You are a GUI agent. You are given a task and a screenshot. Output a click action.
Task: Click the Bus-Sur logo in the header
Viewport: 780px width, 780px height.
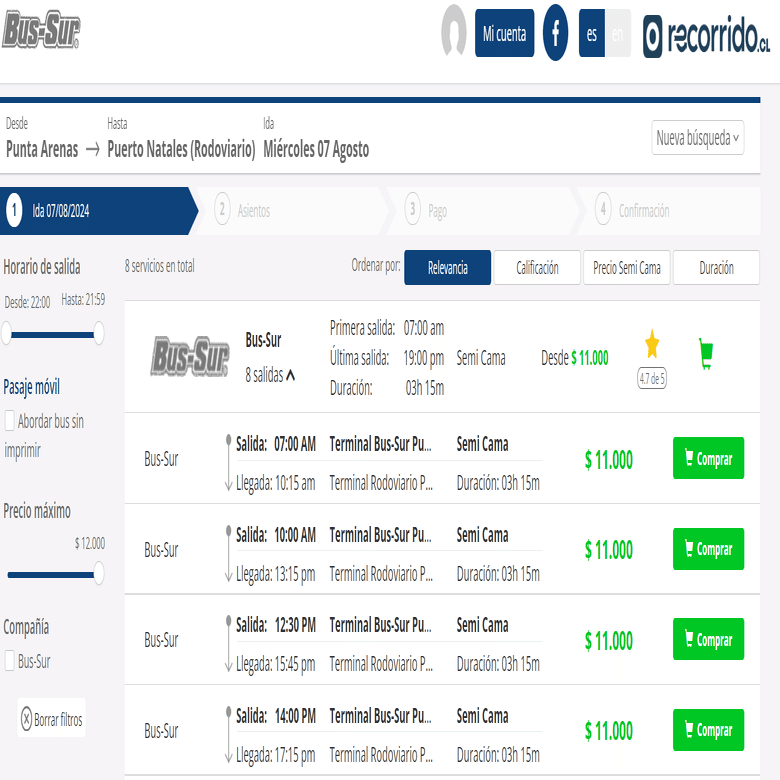[41, 30]
